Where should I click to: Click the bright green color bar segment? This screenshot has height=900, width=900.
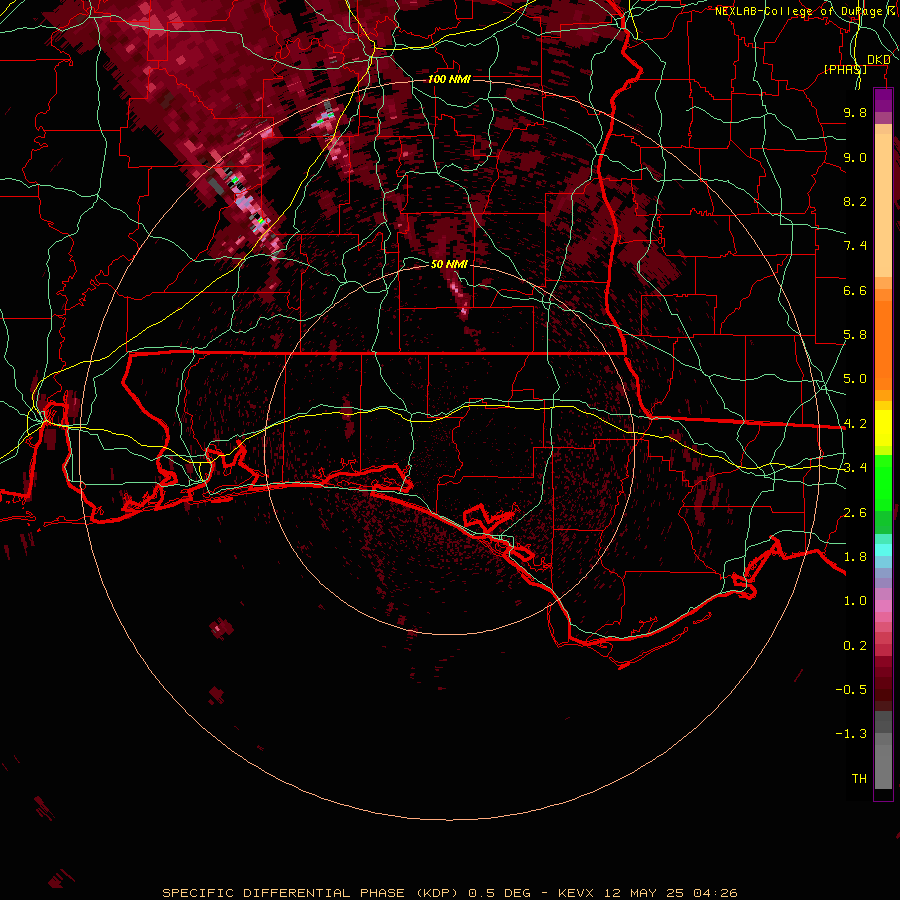883,482
